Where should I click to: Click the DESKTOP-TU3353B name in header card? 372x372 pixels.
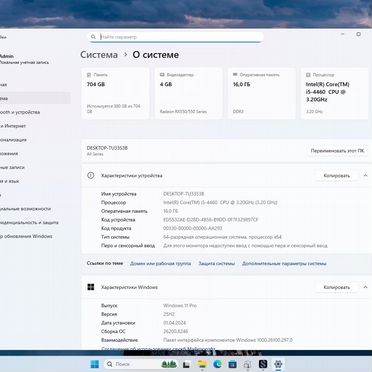coord(107,148)
